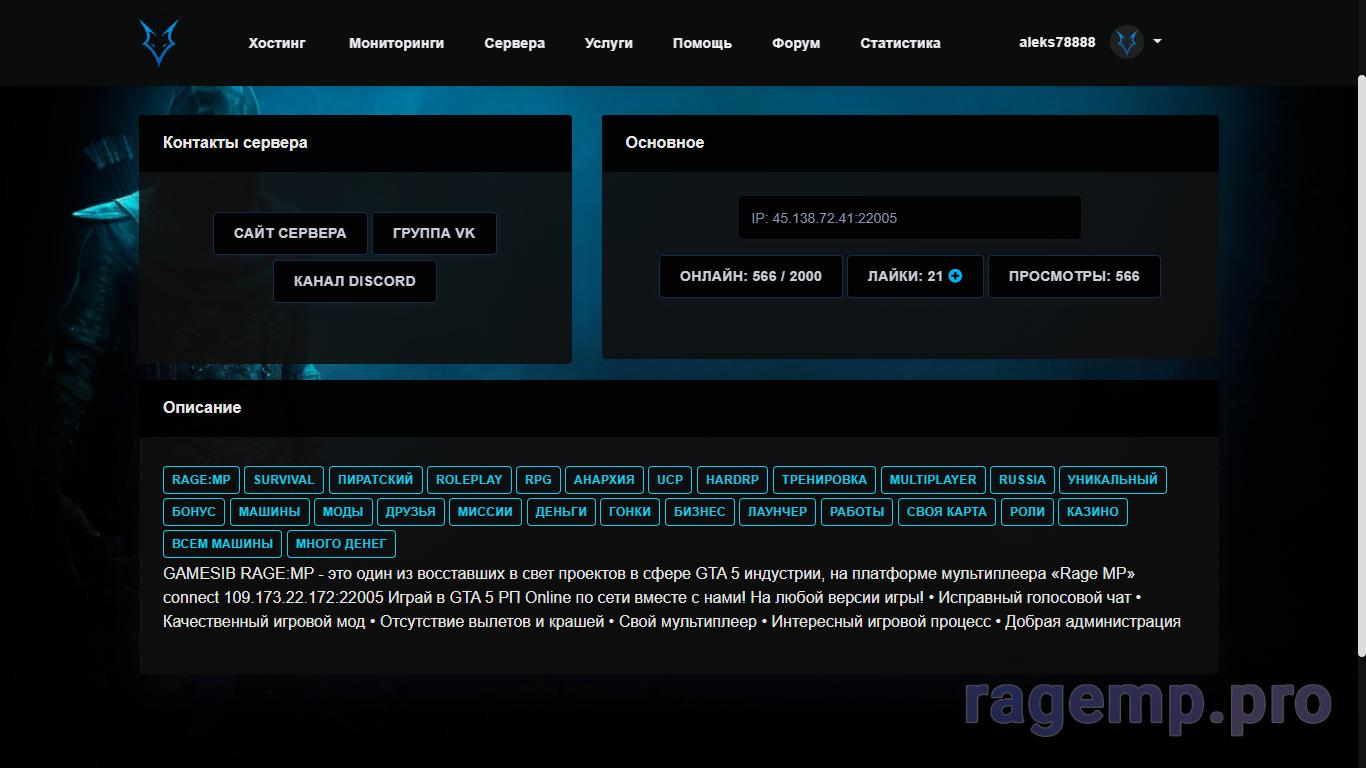The width and height of the screenshot is (1366, 768).
Task: Select the ТРЕНИРОВКА tag
Action: 825,480
